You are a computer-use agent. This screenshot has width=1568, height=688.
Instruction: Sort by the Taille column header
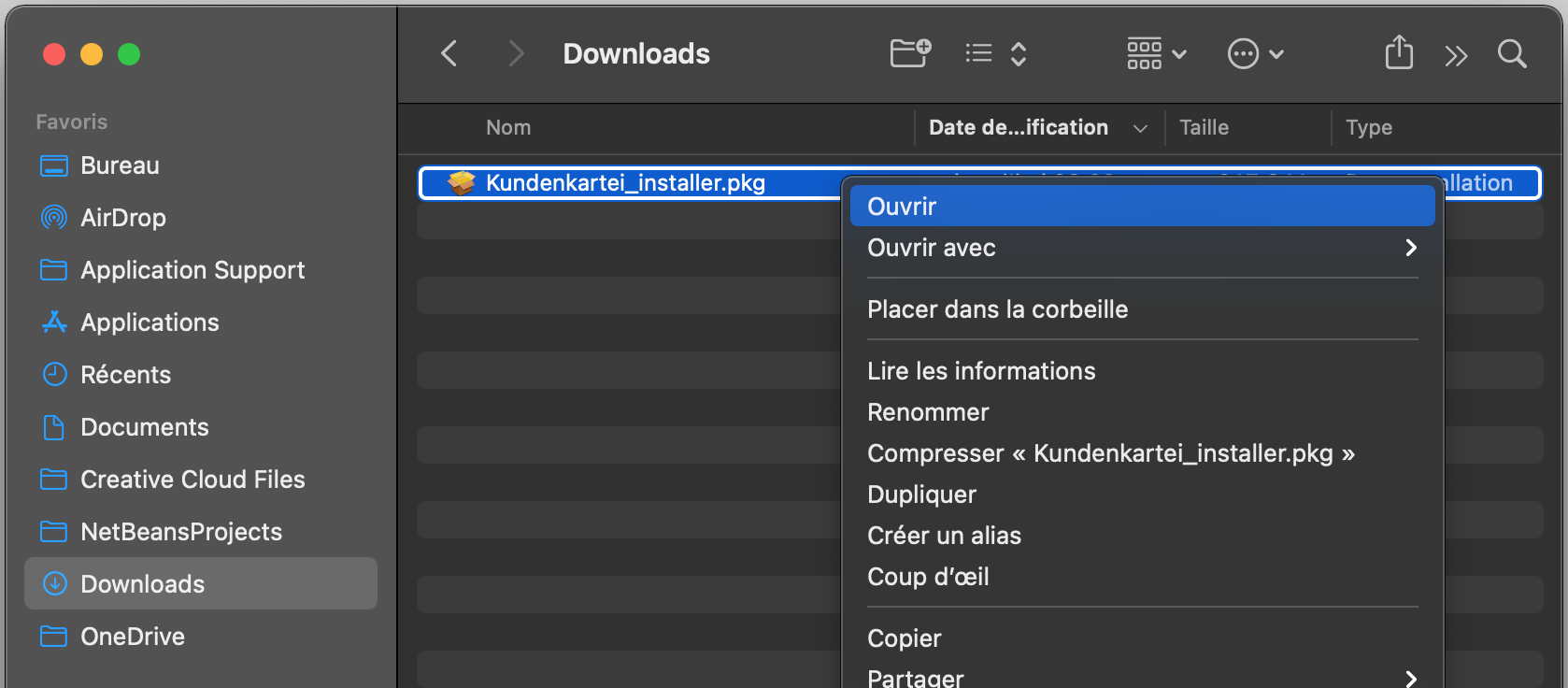pyautogui.click(x=1204, y=127)
